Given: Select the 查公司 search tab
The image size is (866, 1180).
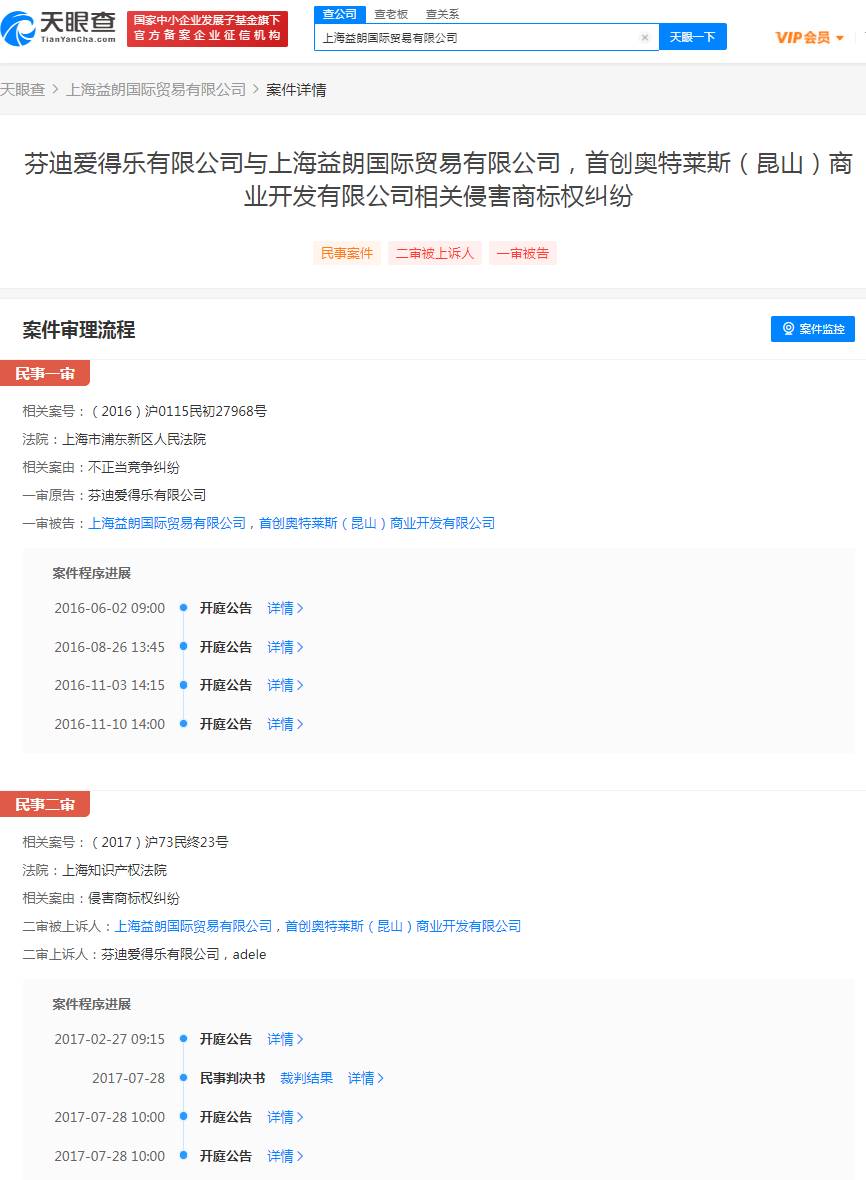Looking at the screenshot, I should coord(340,14).
